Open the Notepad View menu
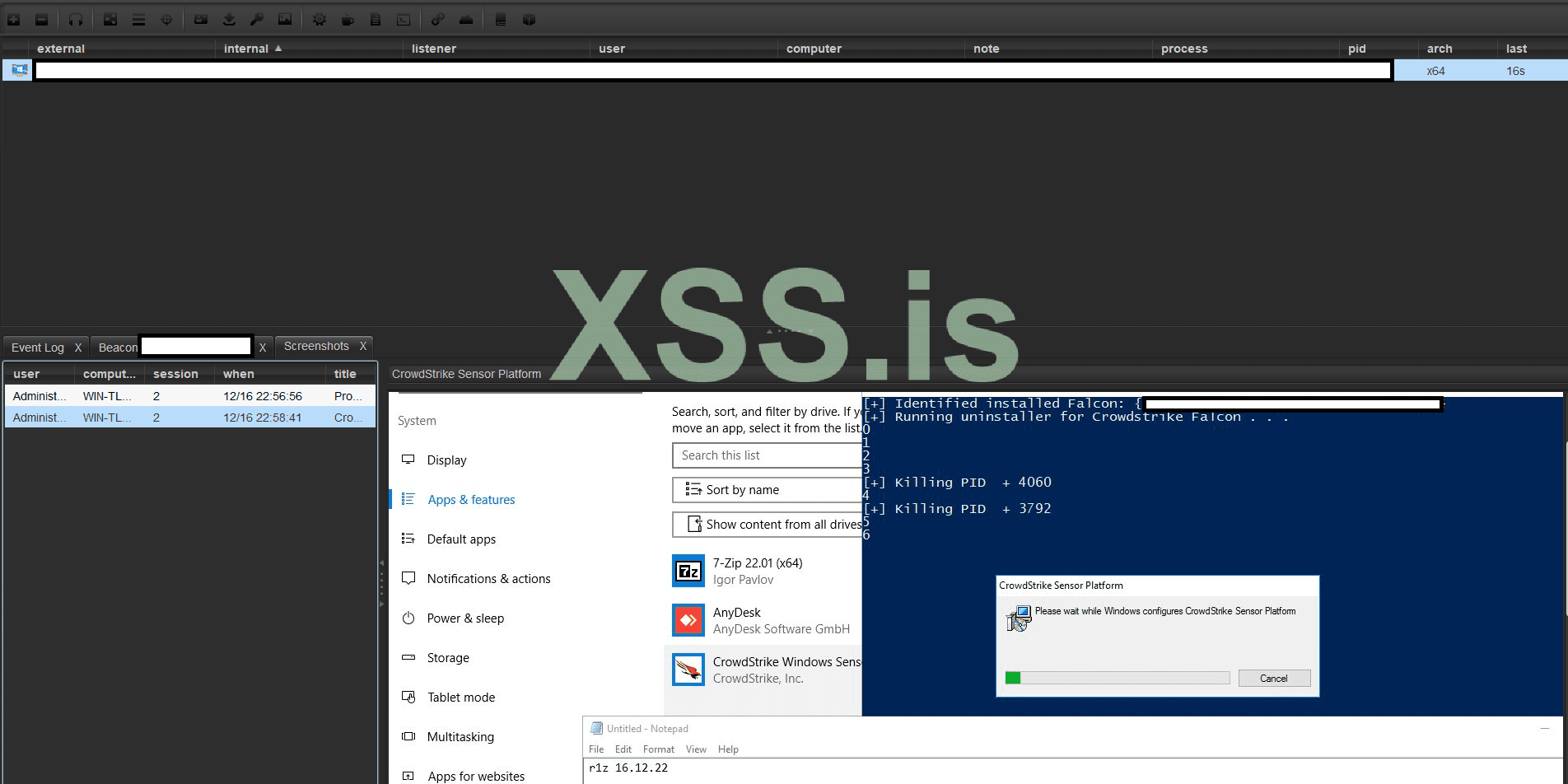Image resolution: width=1568 pixels, height=784 pixels. (696, 749)
